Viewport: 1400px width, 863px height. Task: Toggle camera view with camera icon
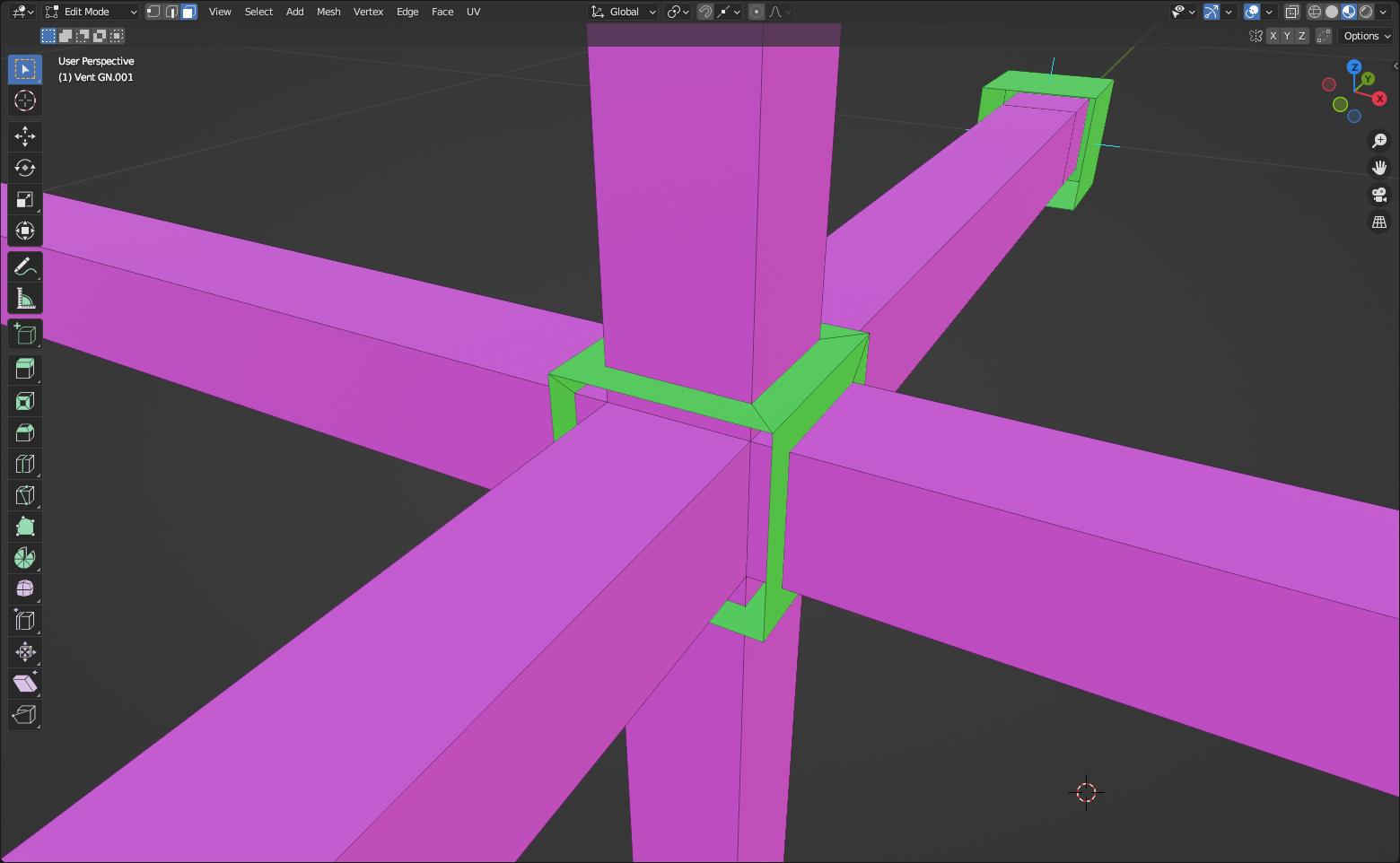(x=1379, y=195)
